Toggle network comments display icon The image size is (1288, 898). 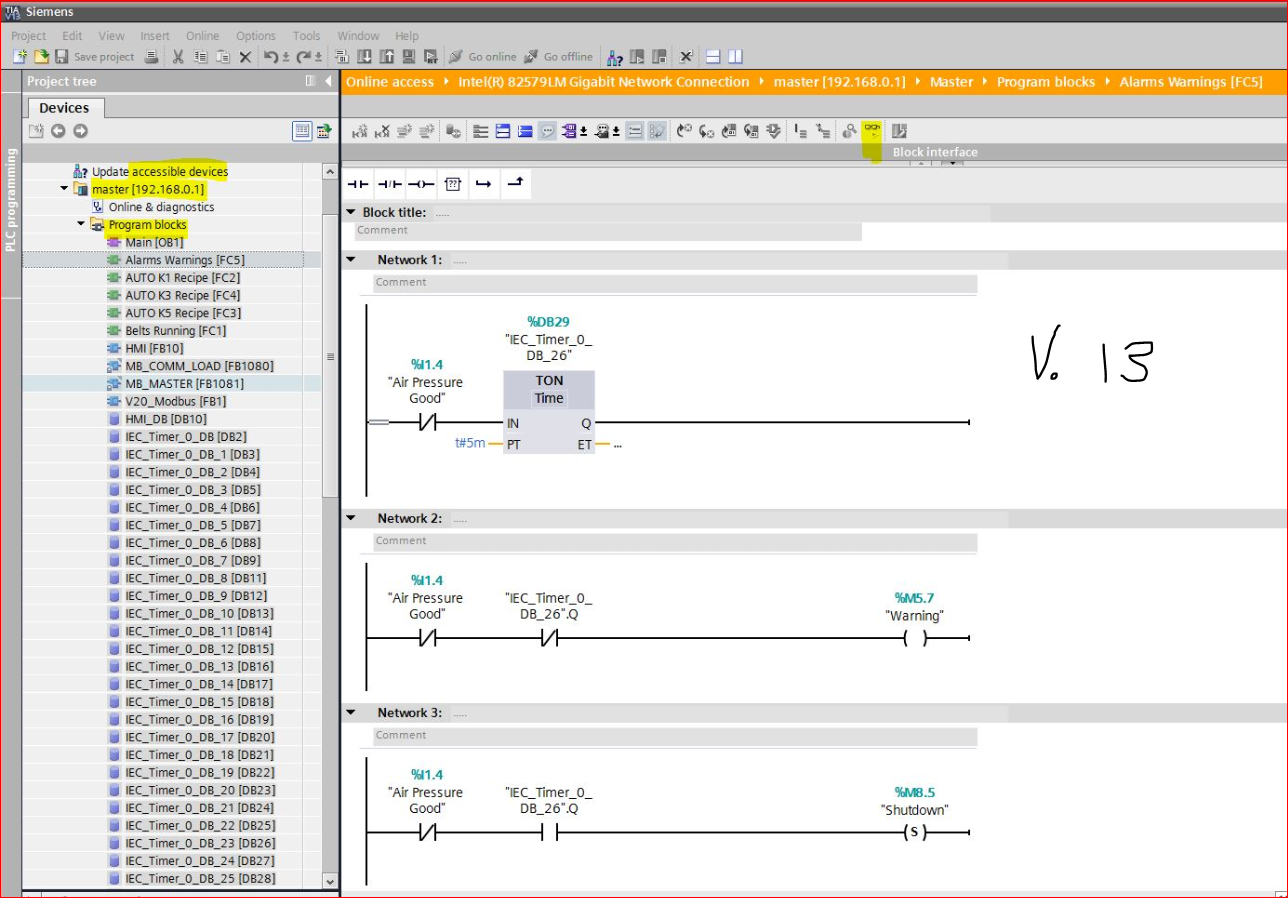pos(547,131)
